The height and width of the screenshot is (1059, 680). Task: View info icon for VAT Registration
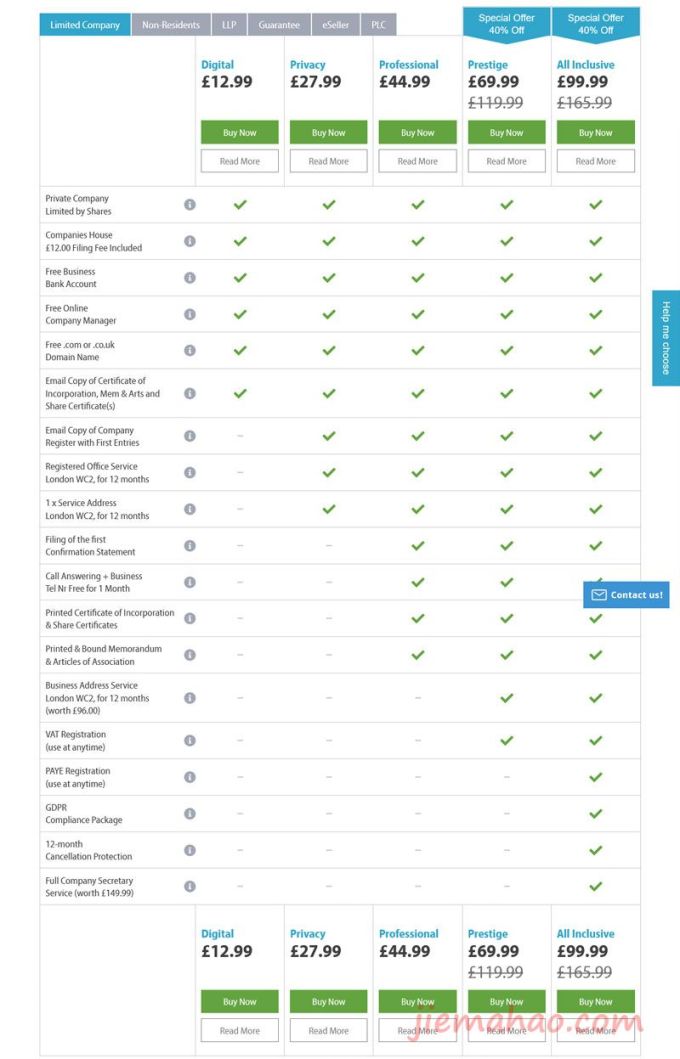click(x=190, y=741)
